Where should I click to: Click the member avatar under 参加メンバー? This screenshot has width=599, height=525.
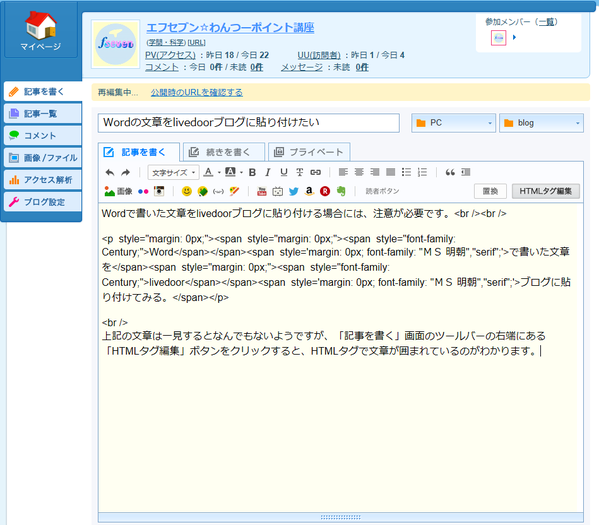(499, 38)
